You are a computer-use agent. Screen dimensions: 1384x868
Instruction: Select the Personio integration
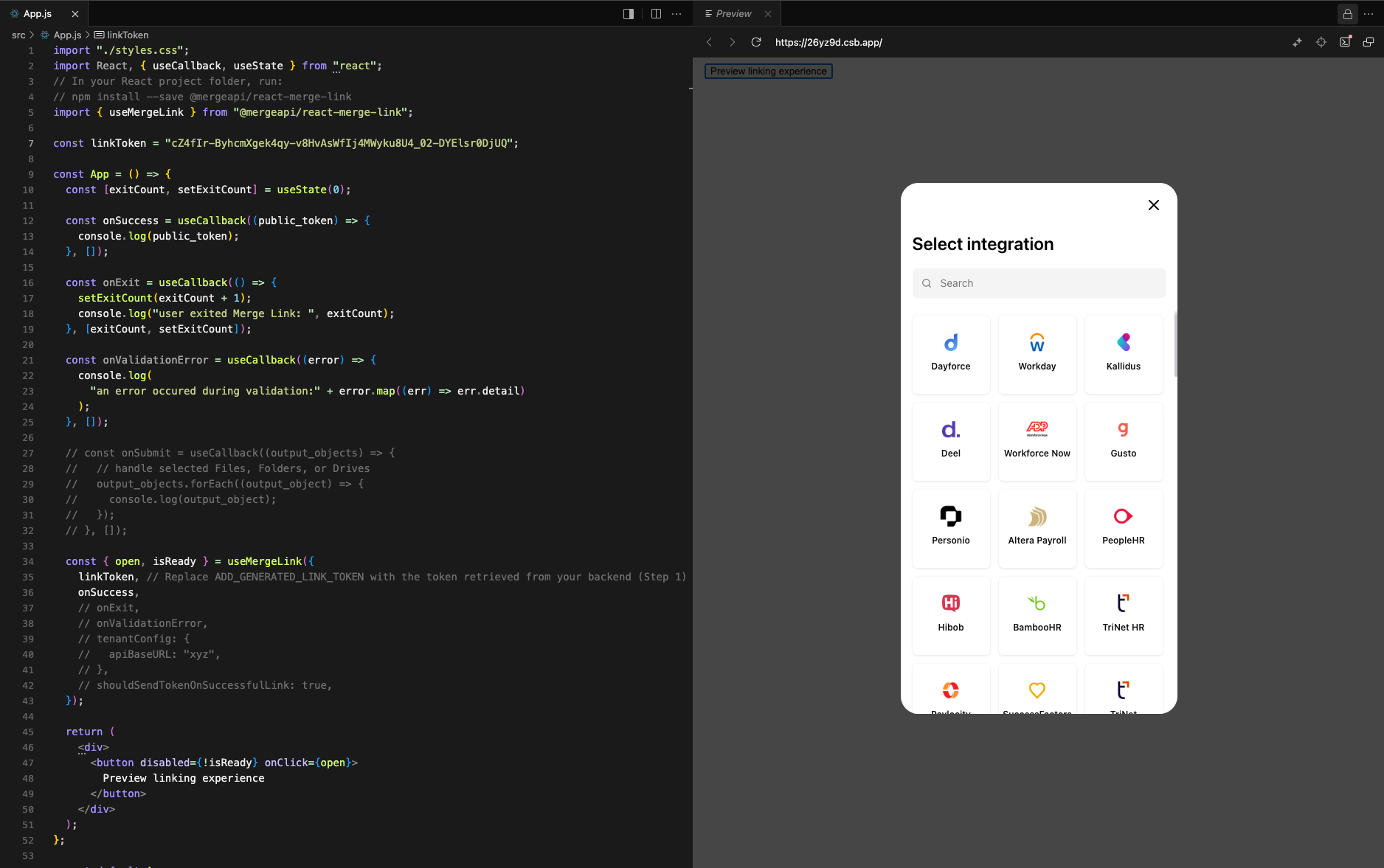[950, 527]
